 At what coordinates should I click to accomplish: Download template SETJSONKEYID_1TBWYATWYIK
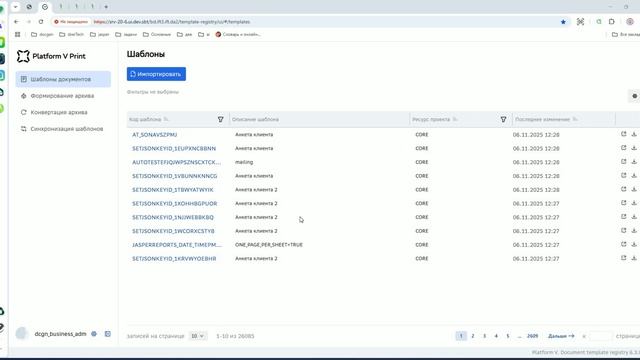pyautogui.click(x=634, y=189)
